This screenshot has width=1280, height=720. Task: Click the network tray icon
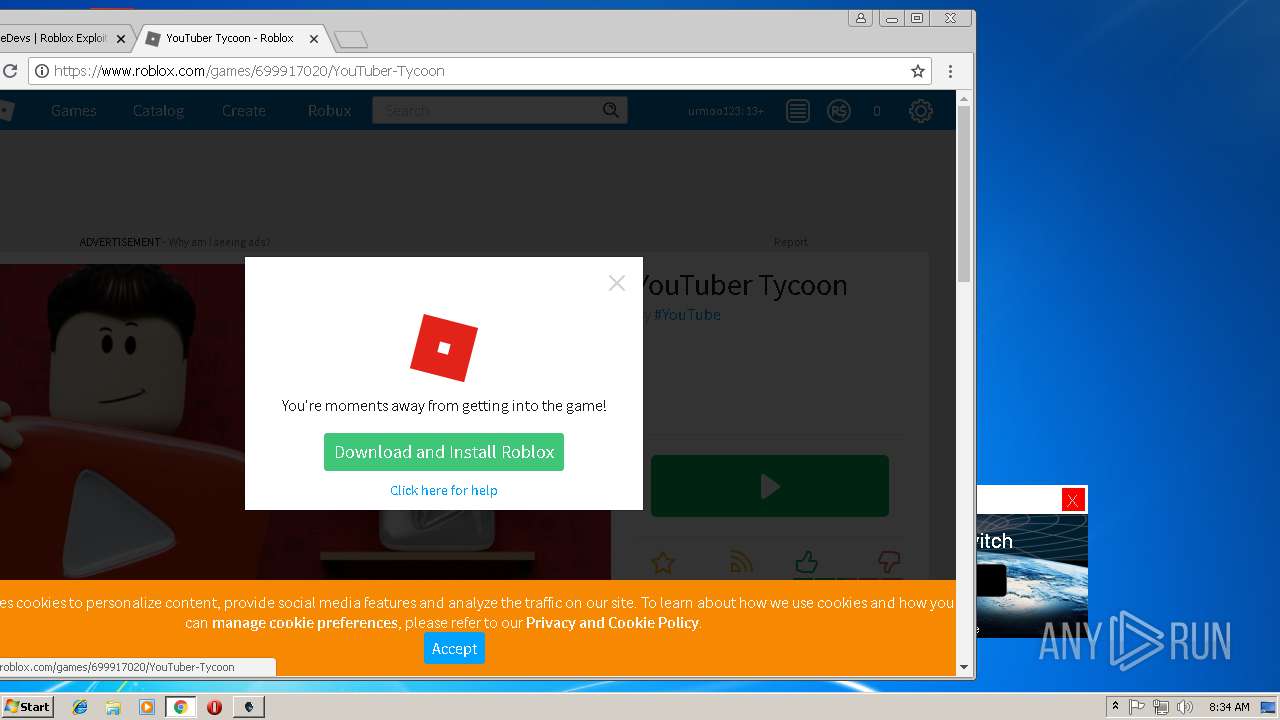(x=1161, y=707)
